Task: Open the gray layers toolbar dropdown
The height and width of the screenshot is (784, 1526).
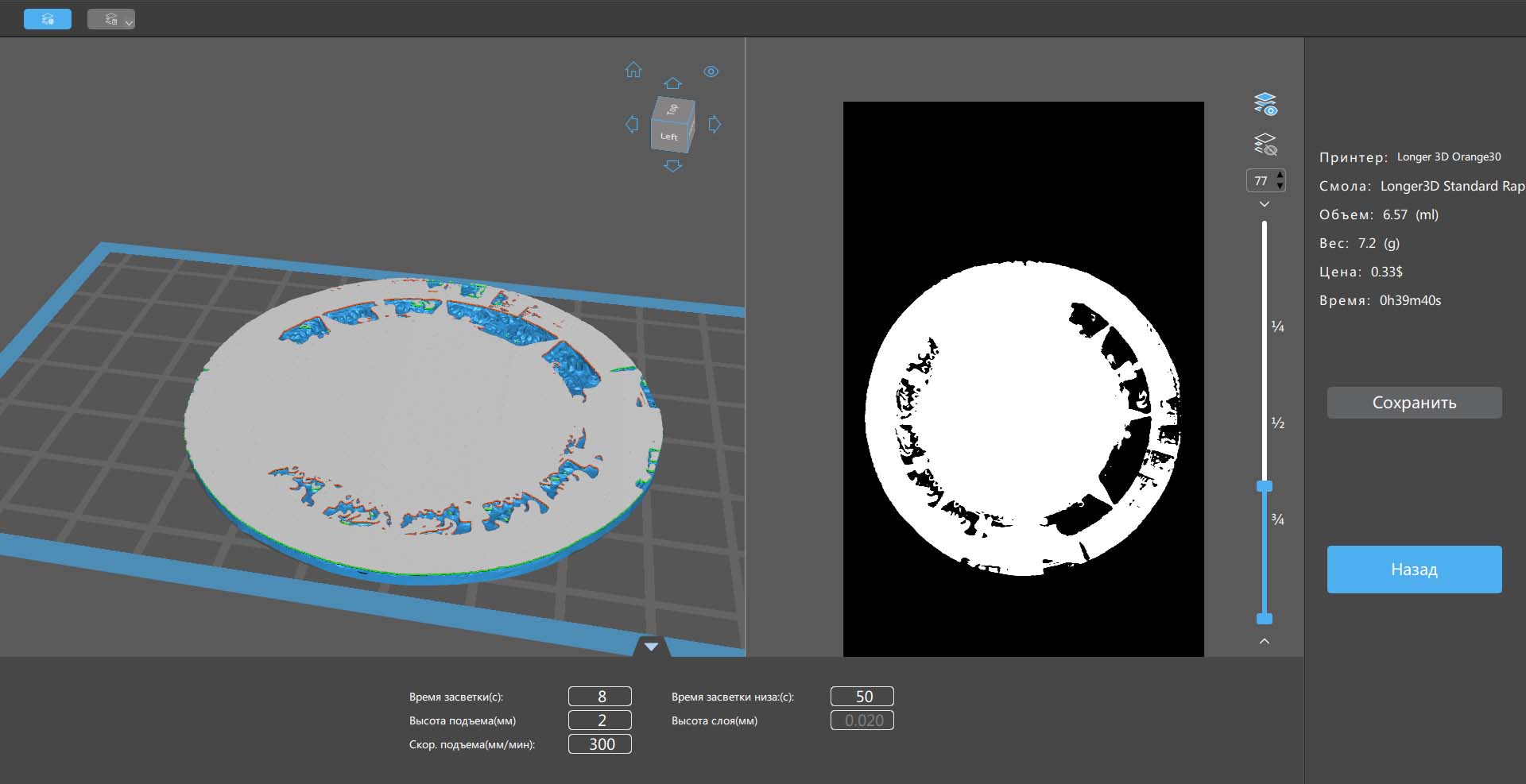Action: (111, 19)
